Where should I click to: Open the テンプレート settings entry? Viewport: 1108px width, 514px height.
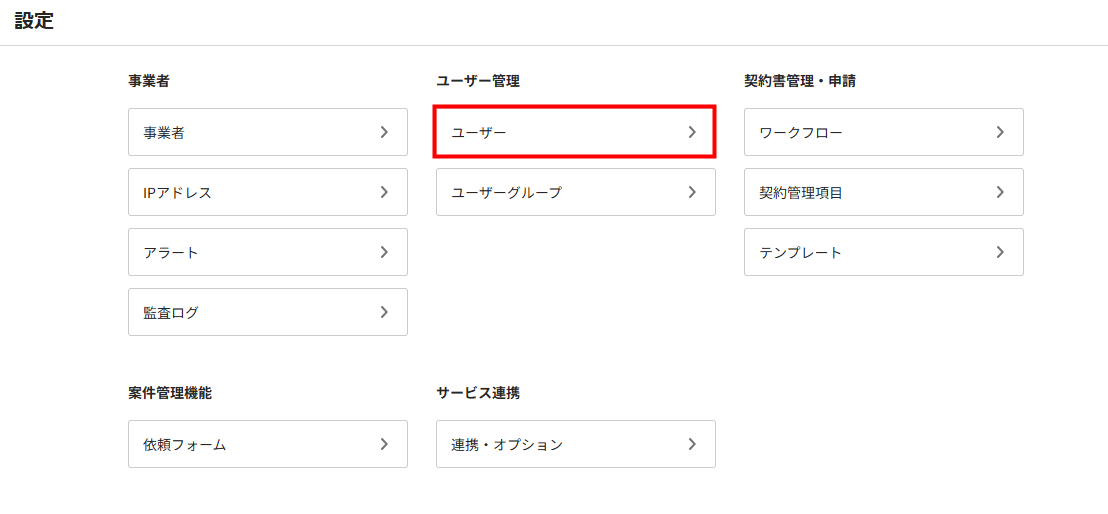coord(884,252)
